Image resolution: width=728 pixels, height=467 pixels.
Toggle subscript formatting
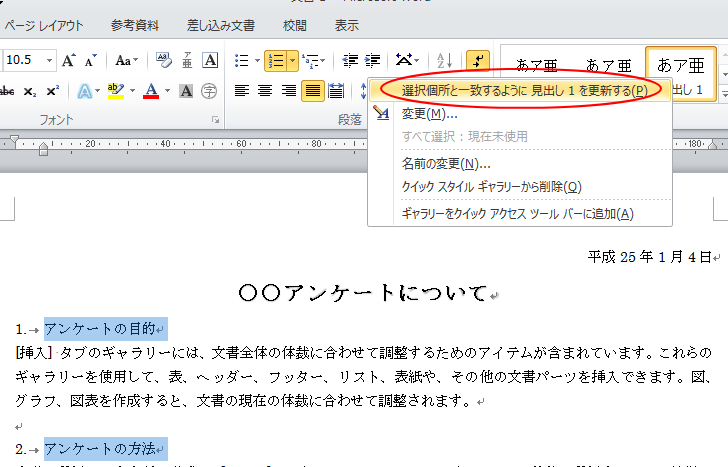pos(30,91)
